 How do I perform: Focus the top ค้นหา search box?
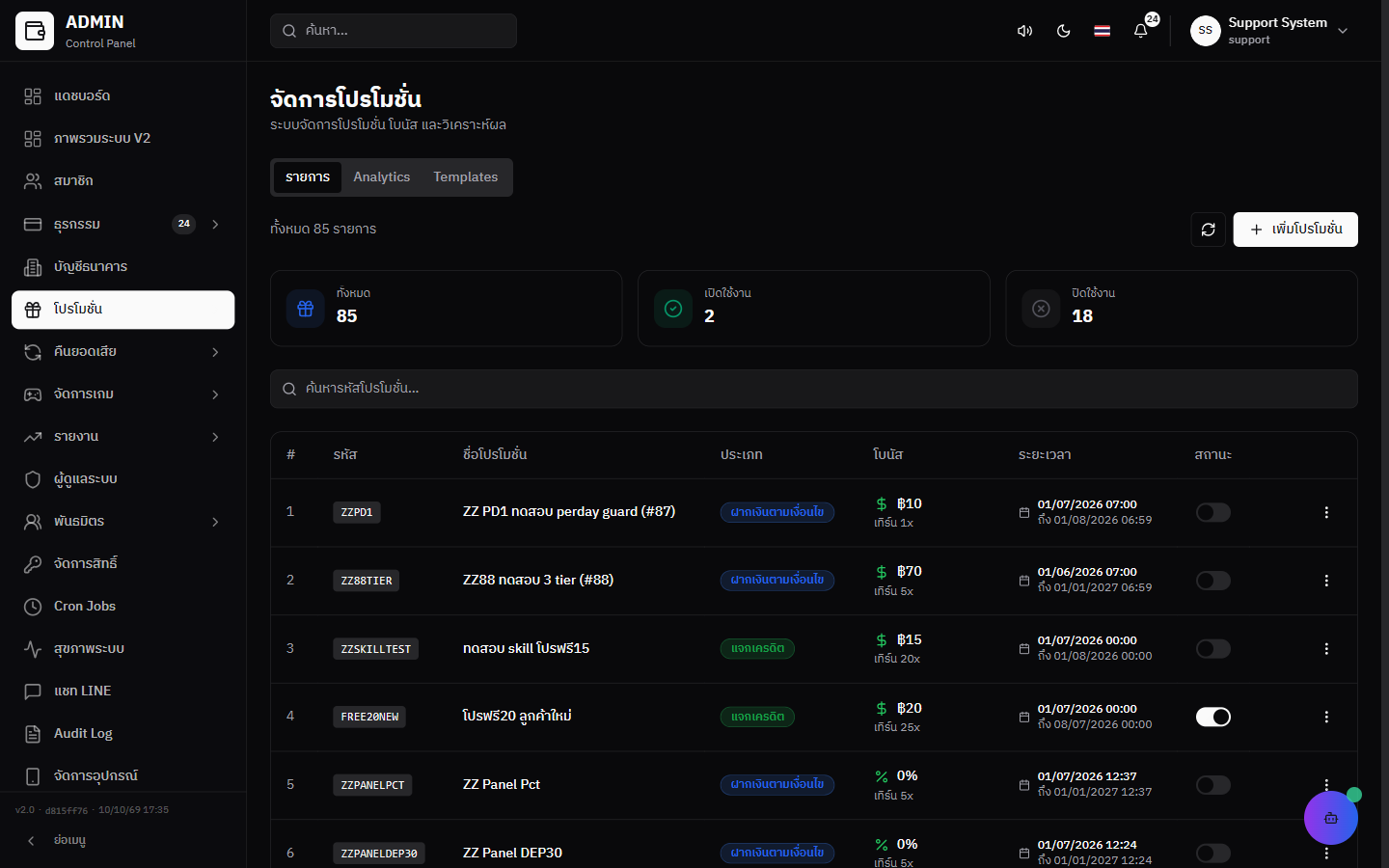point(394,31)
